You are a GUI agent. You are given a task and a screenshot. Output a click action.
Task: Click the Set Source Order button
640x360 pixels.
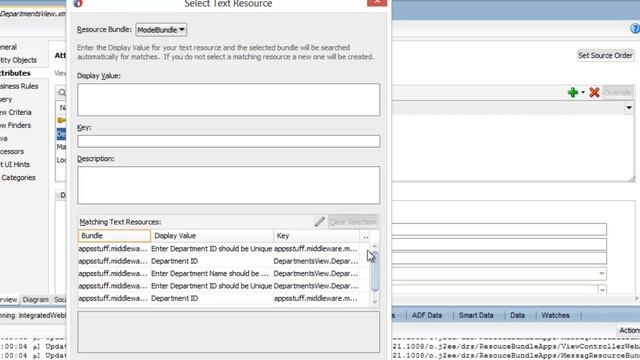point(605,56)
